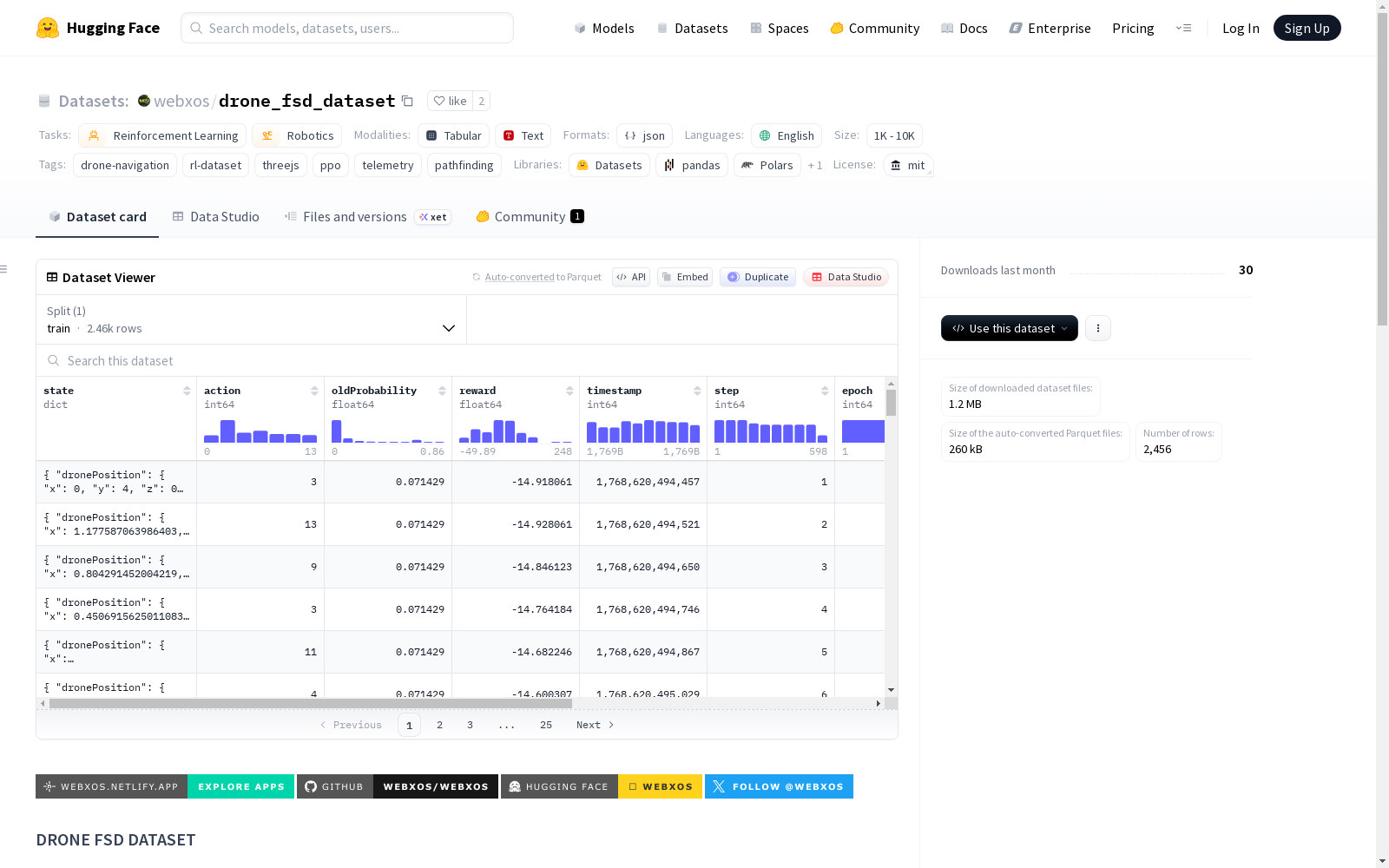Screen dimensions: 1389x868
Task: Show the +1 additional libraries
Action: point(815,165)
